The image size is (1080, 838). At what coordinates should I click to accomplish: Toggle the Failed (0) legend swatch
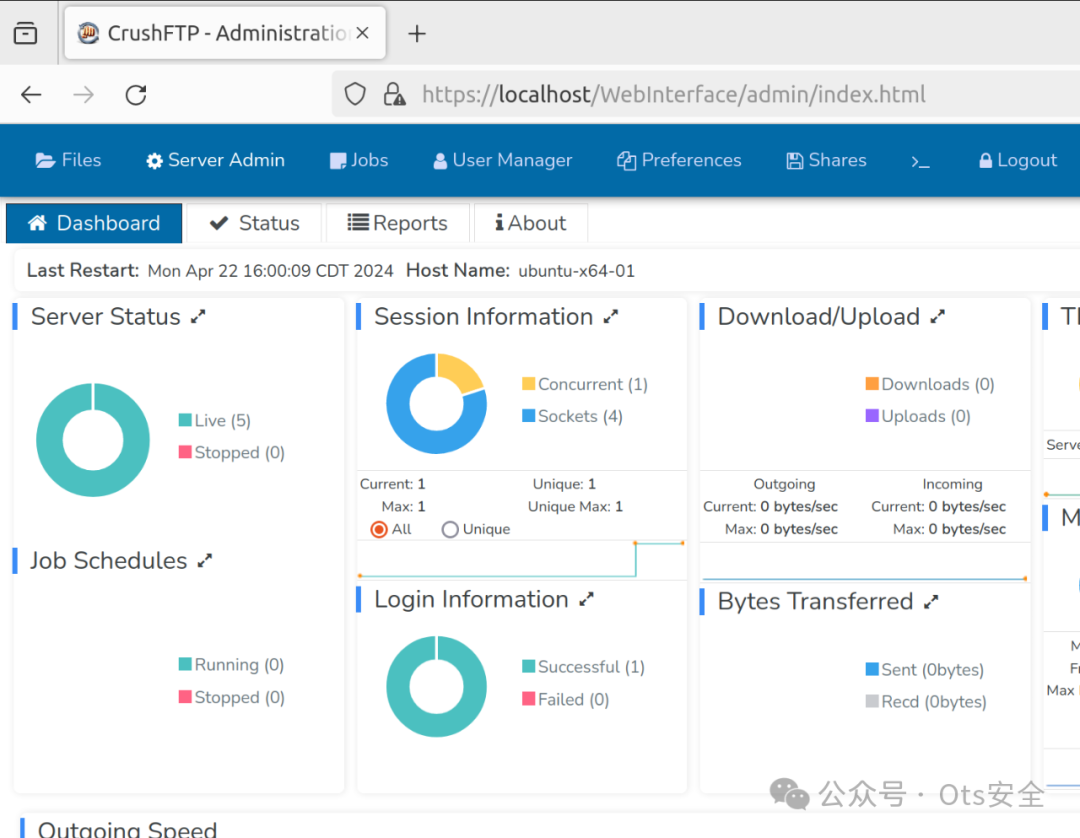tap(529, 700)
